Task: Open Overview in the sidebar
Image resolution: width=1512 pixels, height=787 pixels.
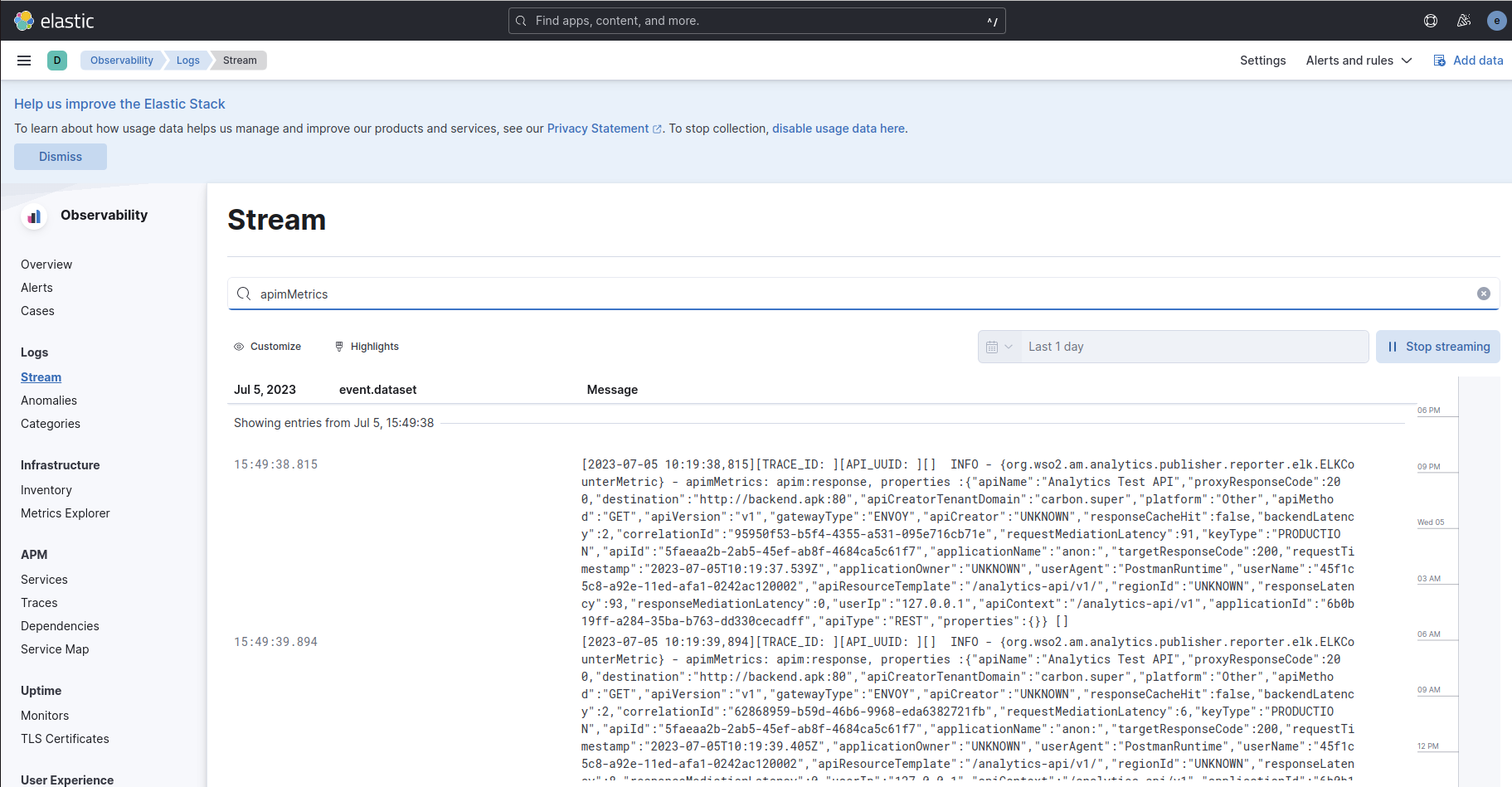Action: pos(46,265)
